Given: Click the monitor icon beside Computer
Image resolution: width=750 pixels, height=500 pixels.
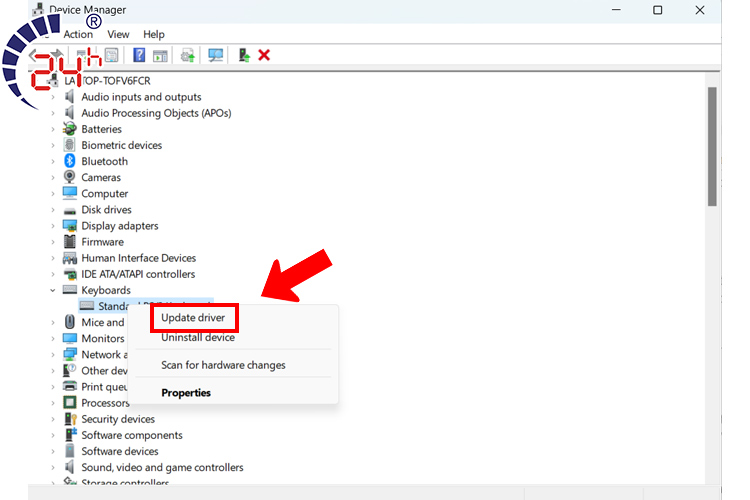Looking at the screenshot, I should pyautogui.click(x=70, y=193).
